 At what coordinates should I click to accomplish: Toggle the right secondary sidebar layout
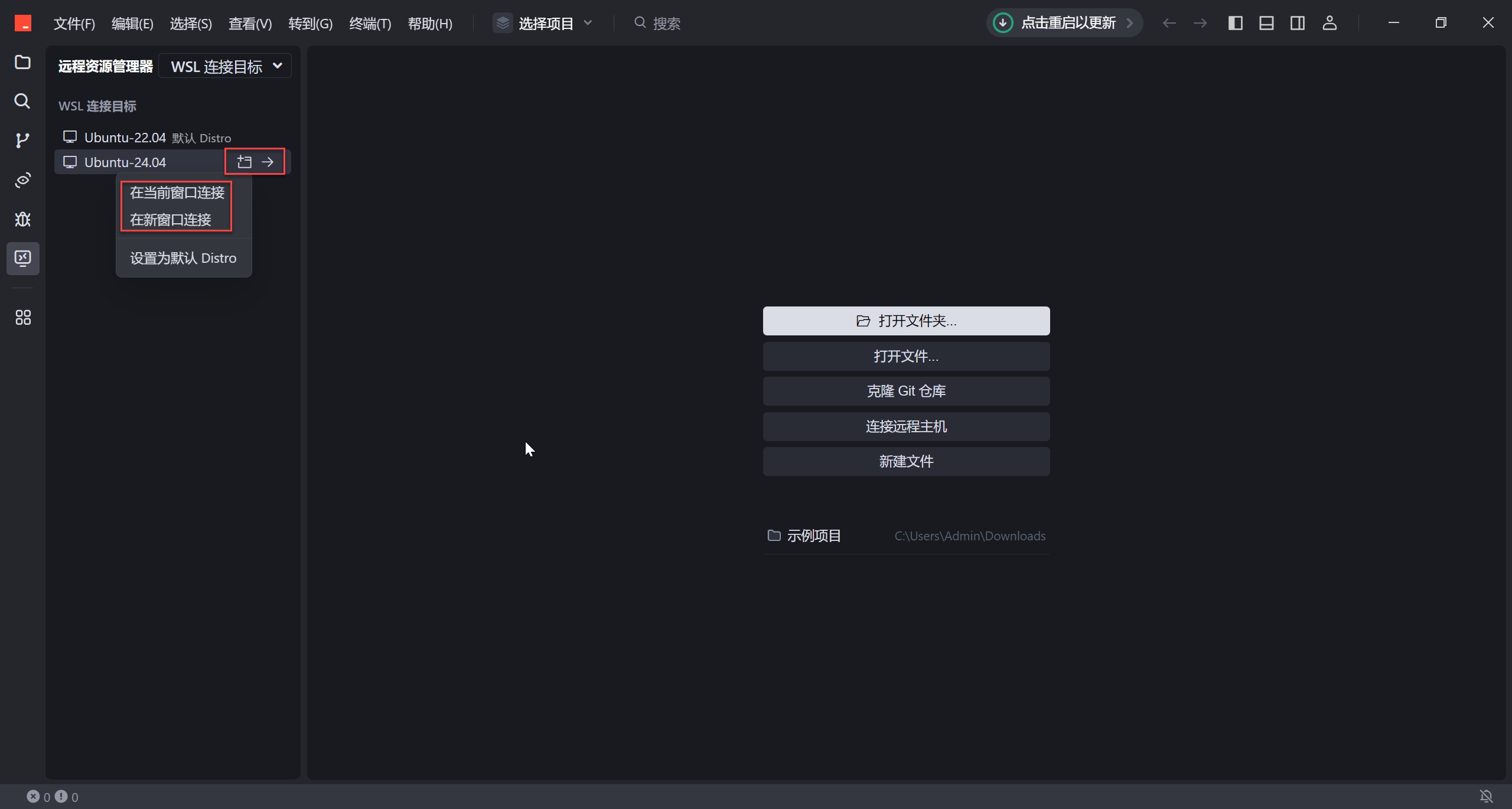click(1298, 23)
